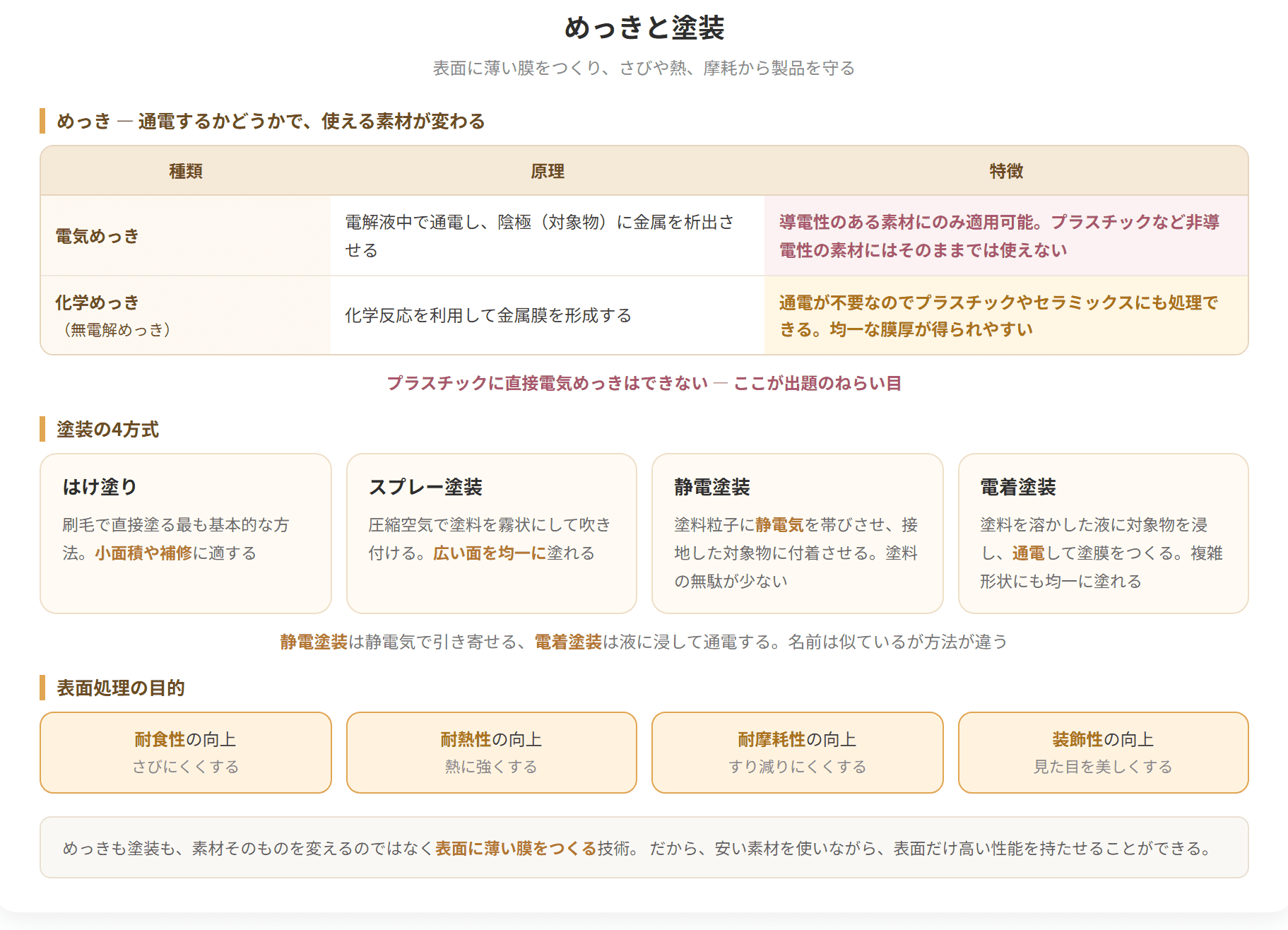The height and width of the screenshot is (930, 1288).
Task: Click the さびにくくする caption
Action: pos(186,767)
